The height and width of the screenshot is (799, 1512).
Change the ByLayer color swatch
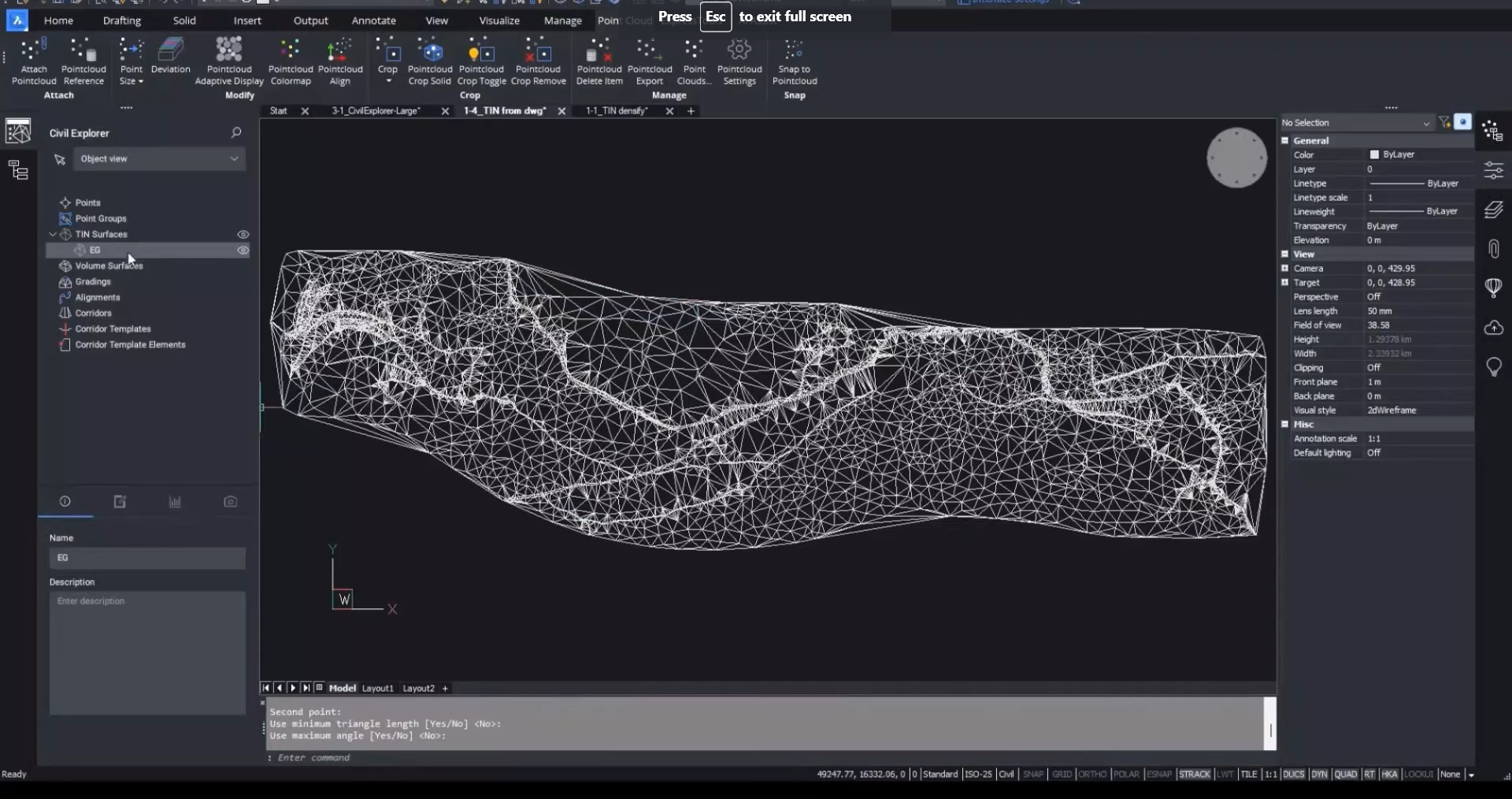[x=1374, y=154]
